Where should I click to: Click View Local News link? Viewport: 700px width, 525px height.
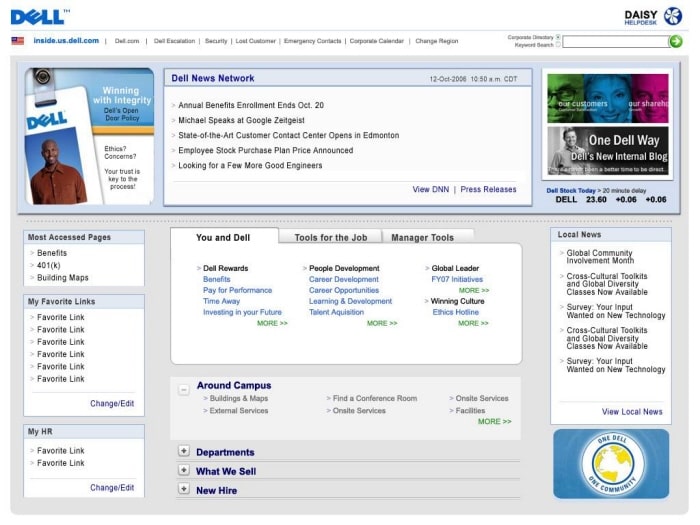coord(632,412)
